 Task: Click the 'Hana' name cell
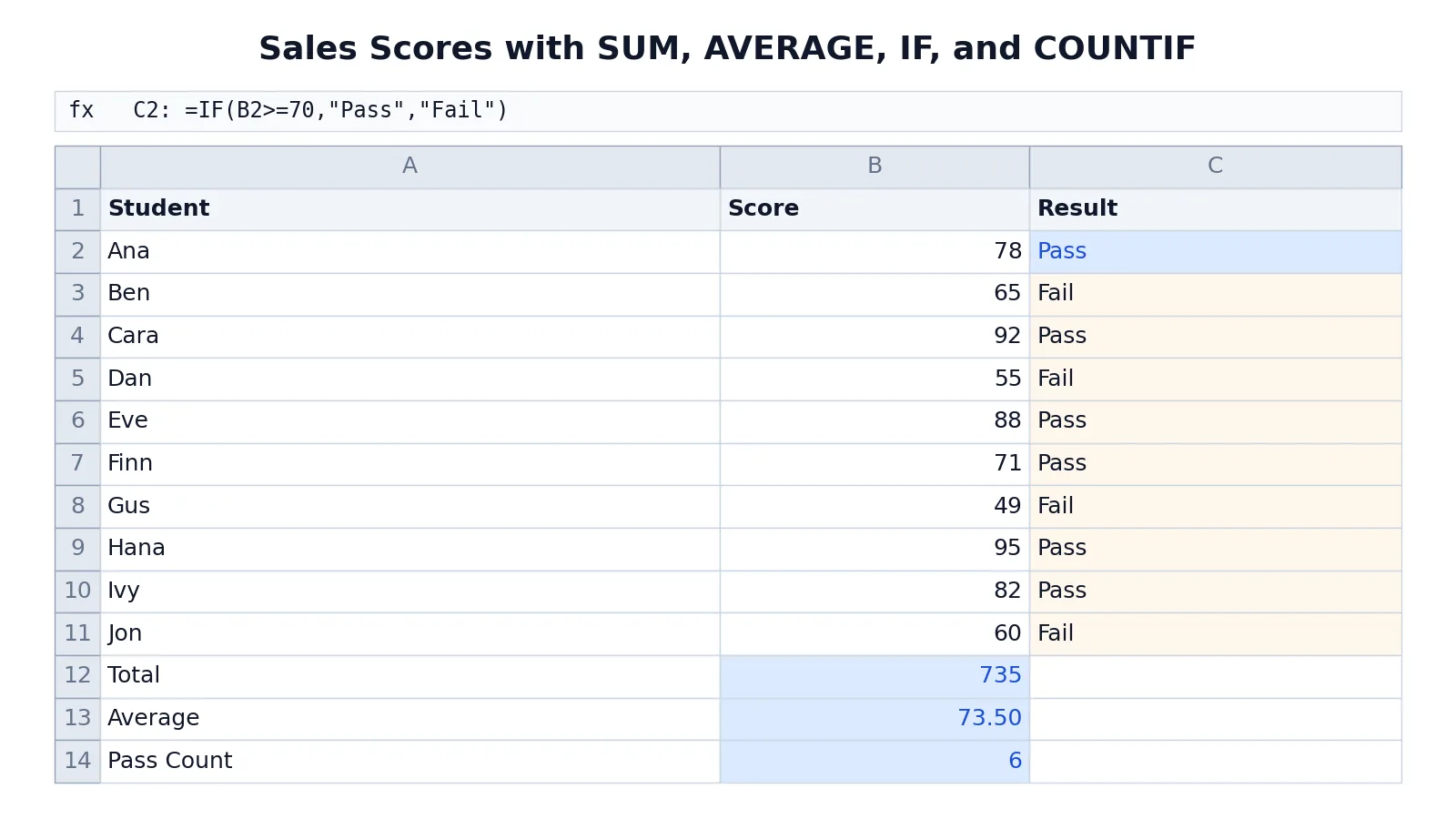click(410, 549)
